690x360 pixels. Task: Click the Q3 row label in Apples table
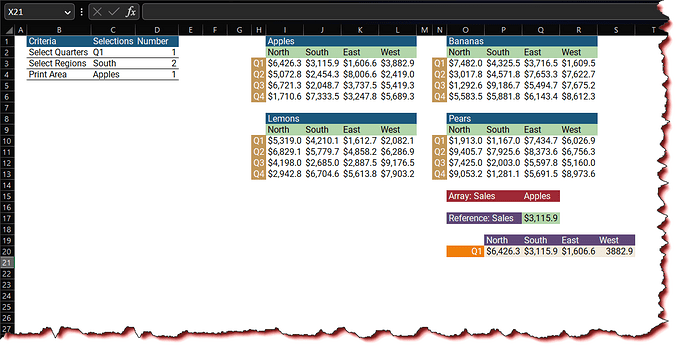(x=259, y=85)
